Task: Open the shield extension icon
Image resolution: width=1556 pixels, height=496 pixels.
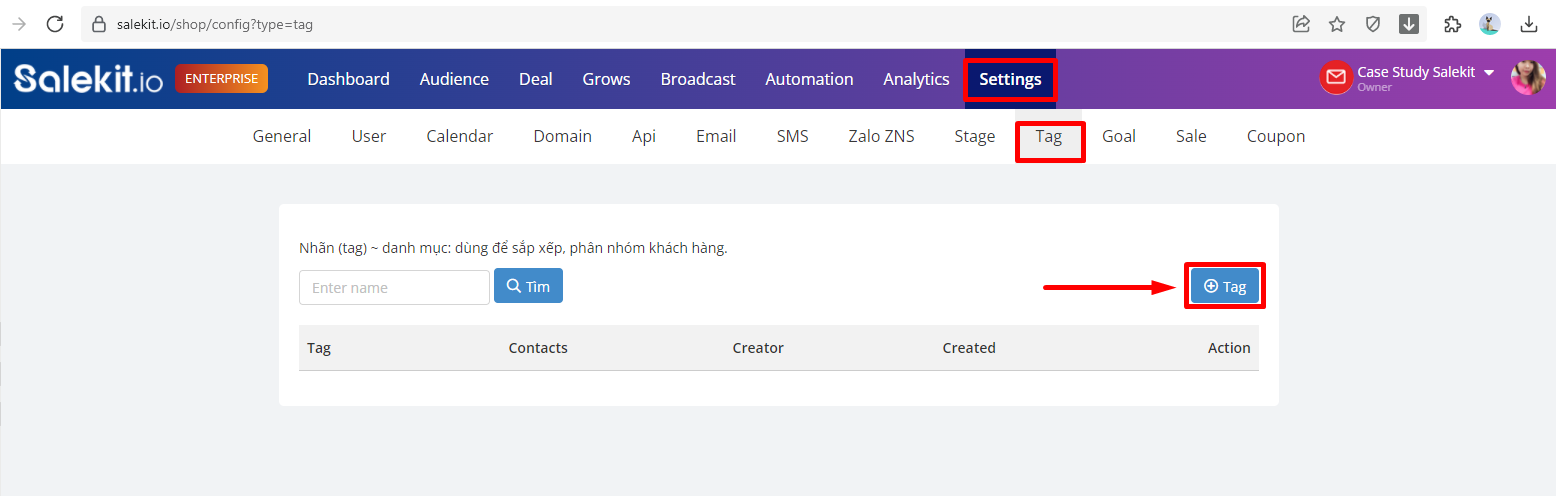Action: [1373, 24]
